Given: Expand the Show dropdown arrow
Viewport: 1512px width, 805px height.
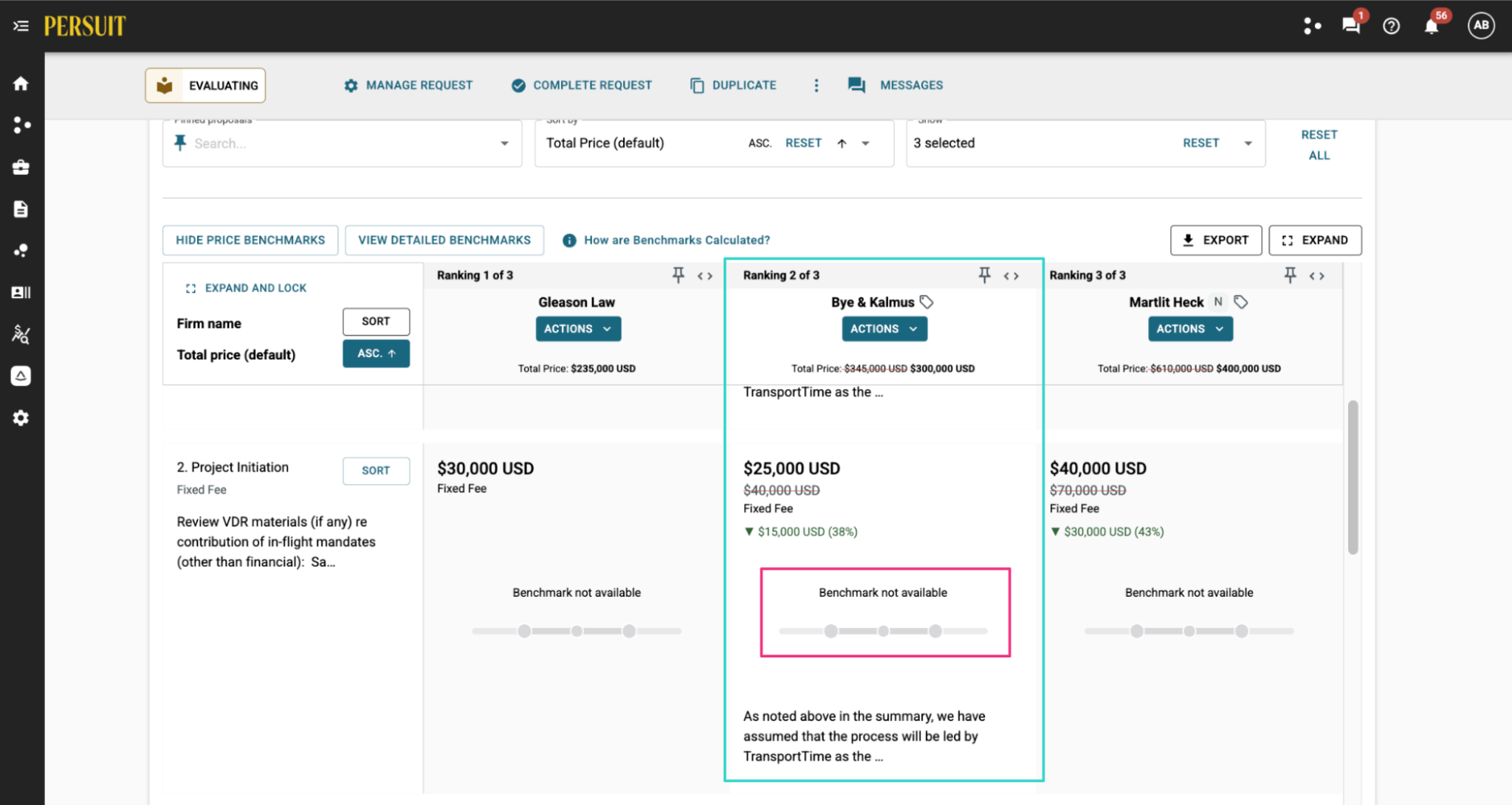Looking at the screenshot, I should (1248, 143).
